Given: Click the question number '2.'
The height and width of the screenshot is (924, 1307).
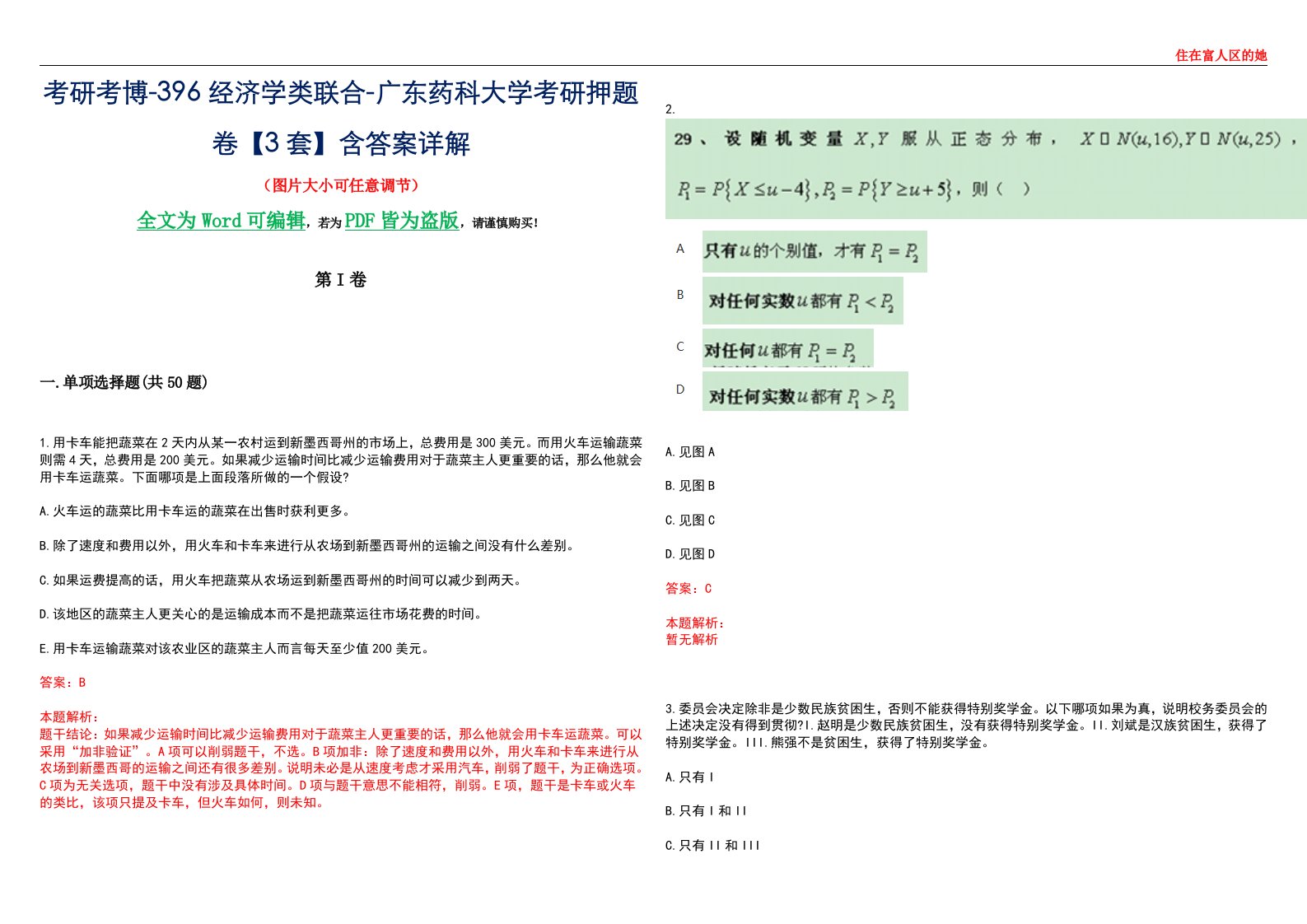Looking at the screenshot, I should pos(670,109).
